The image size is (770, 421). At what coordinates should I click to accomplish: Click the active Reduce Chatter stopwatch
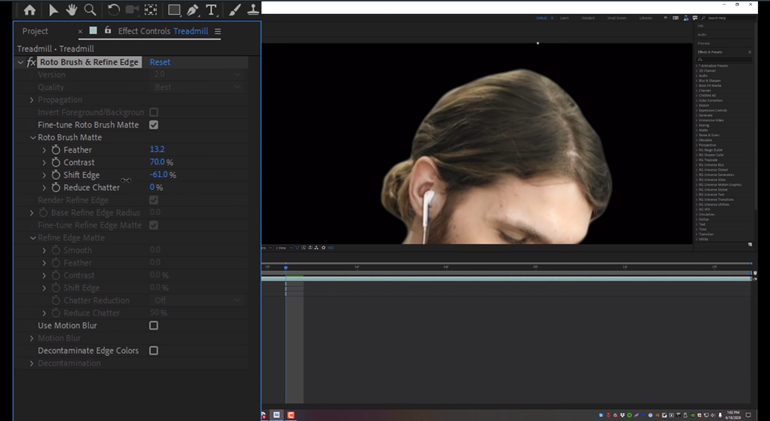point(56,187)
